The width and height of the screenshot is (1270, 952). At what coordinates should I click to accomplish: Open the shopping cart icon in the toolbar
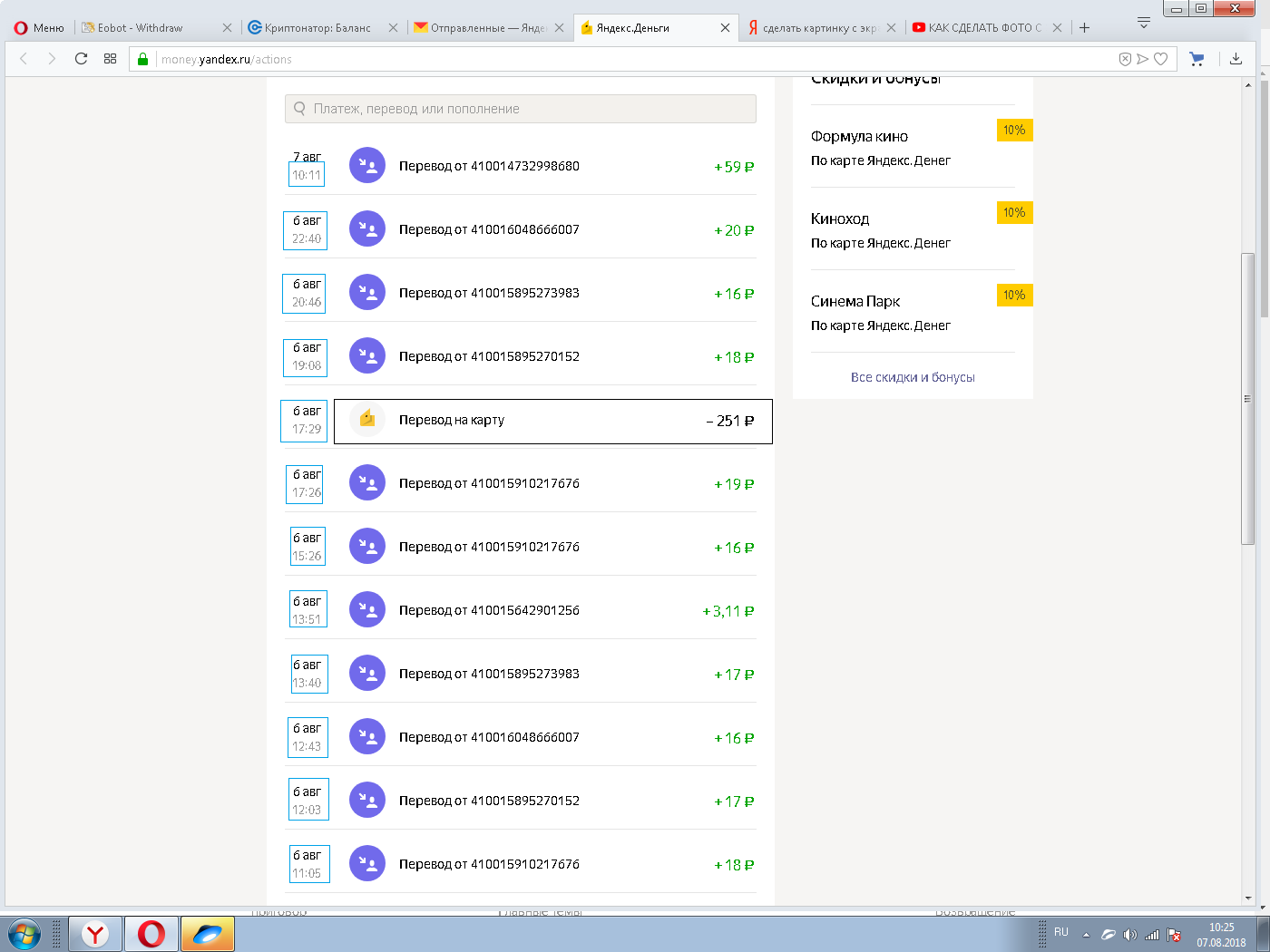pyautogui.click(x=1197, y=59)
